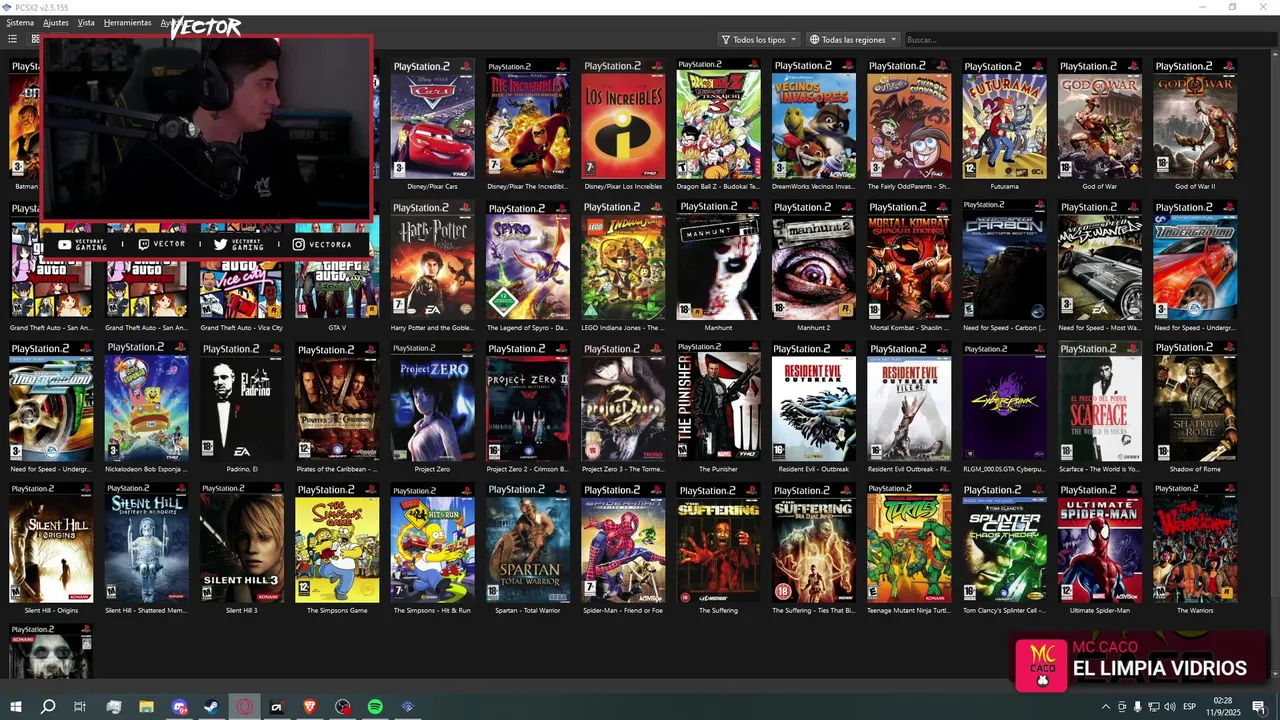Screen dimensions: 1280x720
Task: Select the God of War cover
Action: point(1100,119)
